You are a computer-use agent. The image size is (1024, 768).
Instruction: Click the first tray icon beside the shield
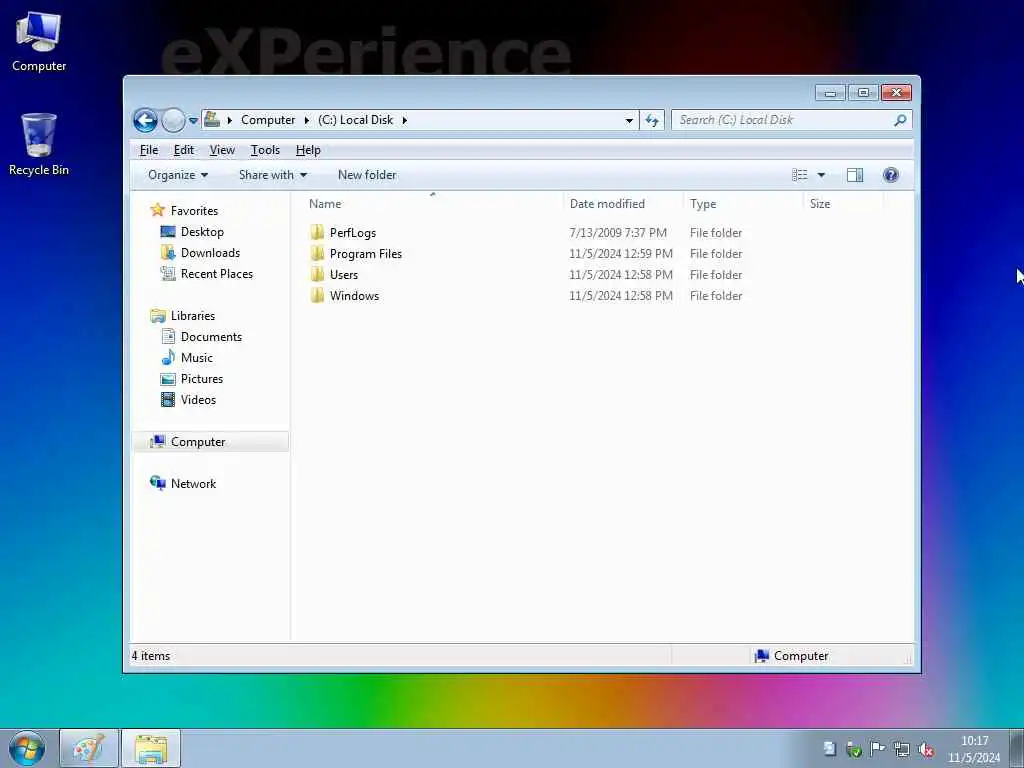point(829,748)
